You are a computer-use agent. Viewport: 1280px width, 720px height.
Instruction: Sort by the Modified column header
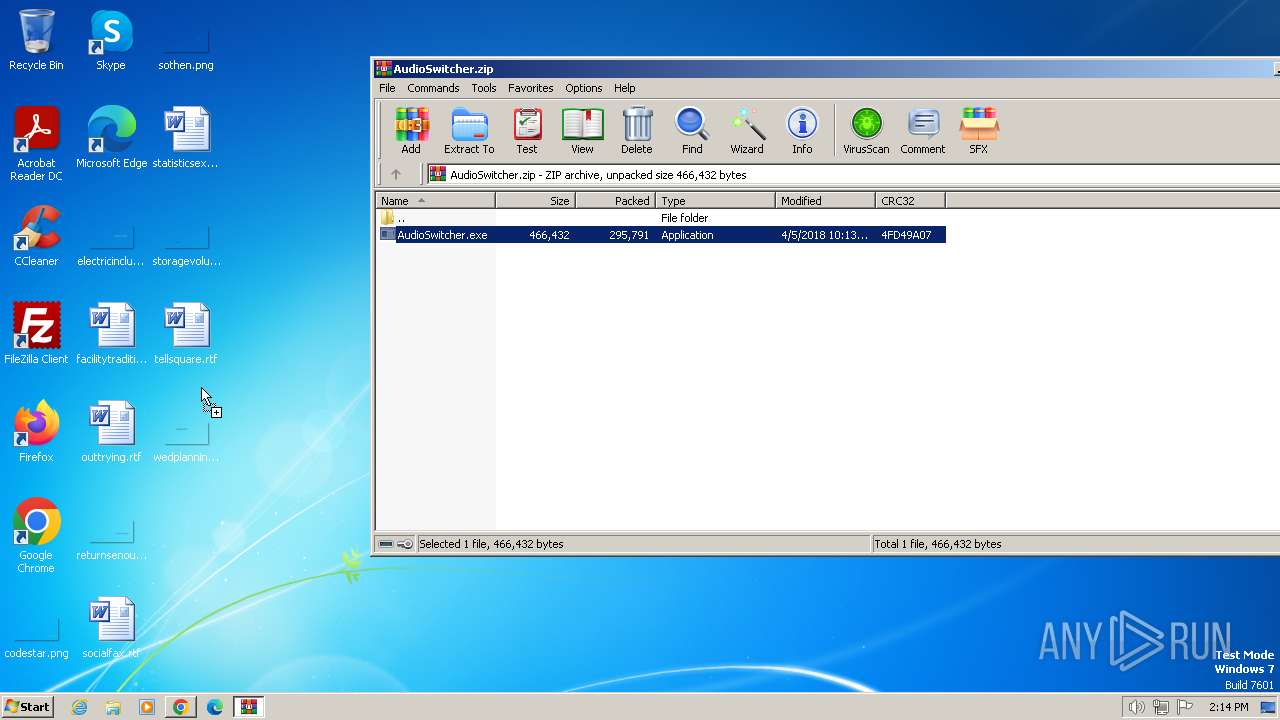point(826,201)
